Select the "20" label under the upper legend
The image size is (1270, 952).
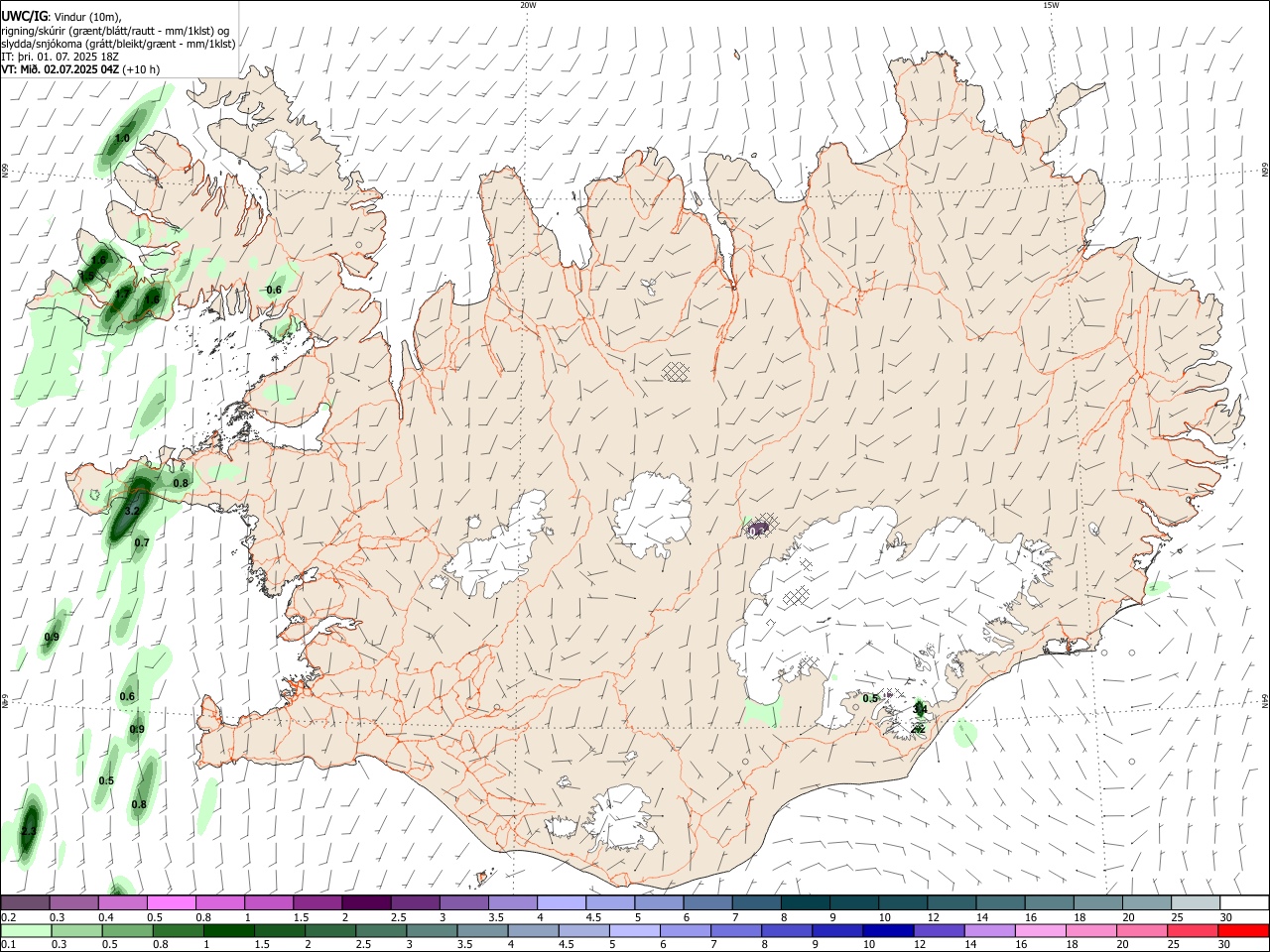(x=1128, y=917)
